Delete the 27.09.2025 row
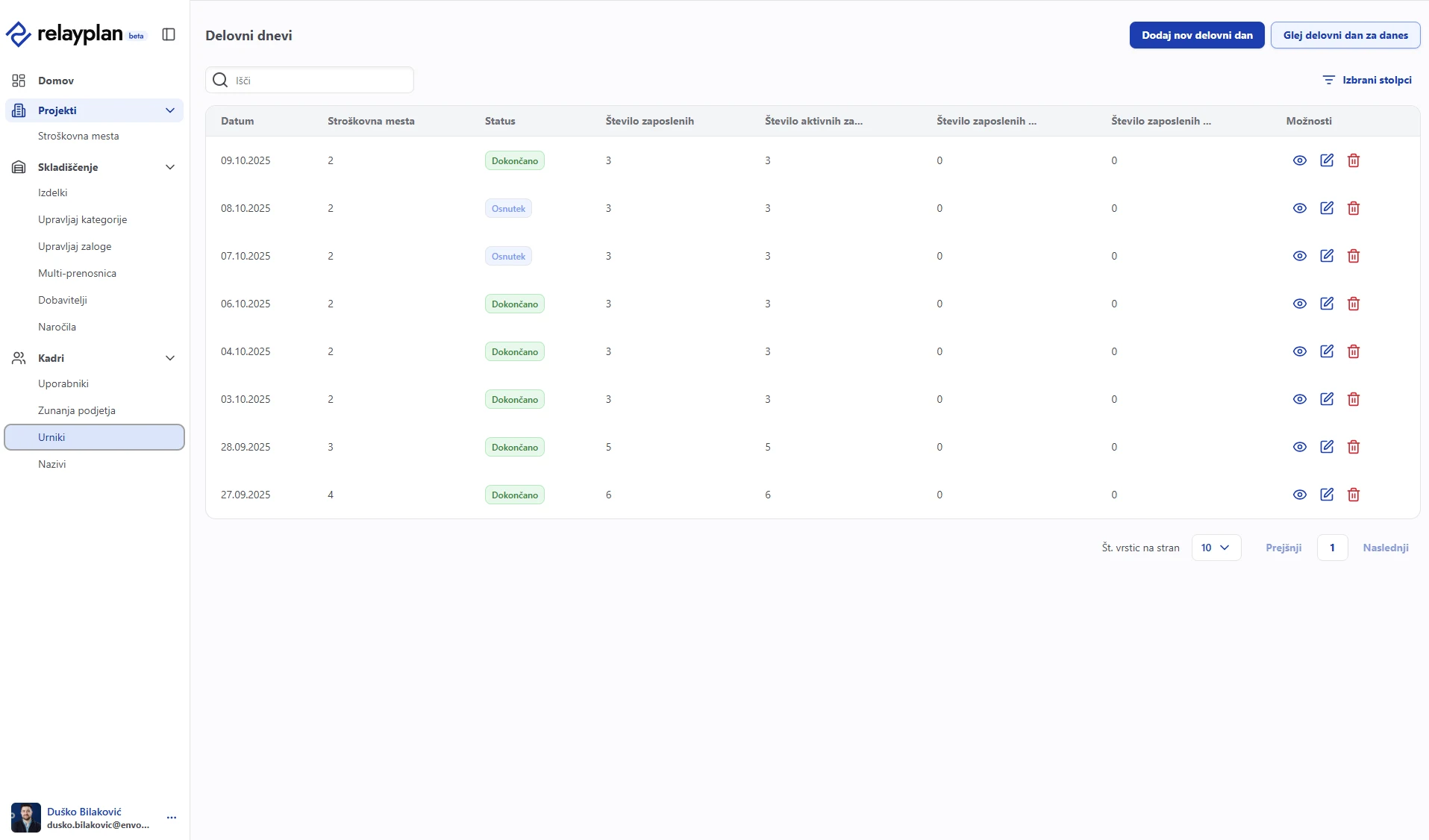This screenshot has height=840, width=1429. [1354, 495]
